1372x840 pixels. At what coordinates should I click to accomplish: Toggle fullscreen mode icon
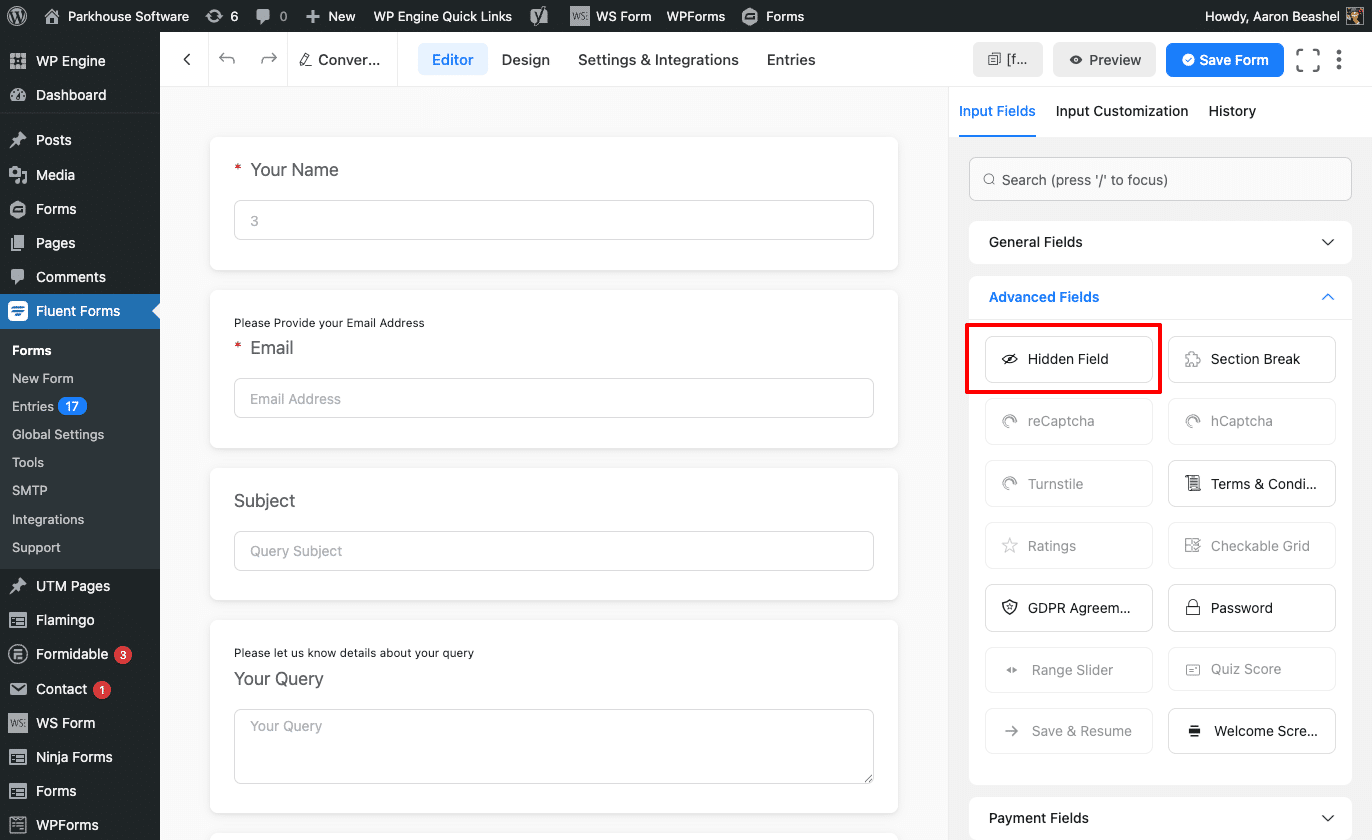tap(1307, 60)
